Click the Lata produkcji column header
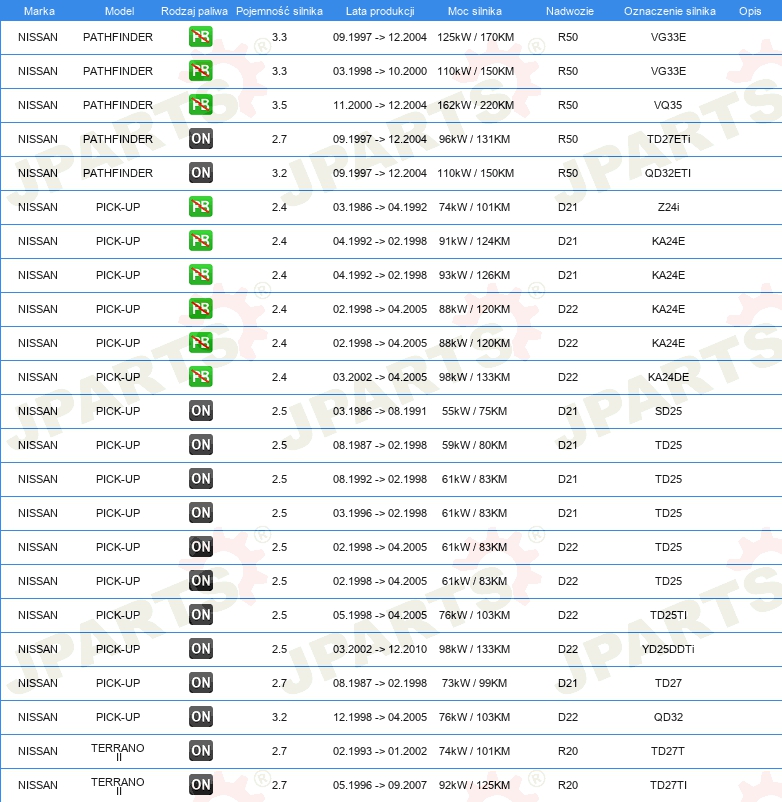The height and width of the screenshot is (802, 782). pos(380,11)
